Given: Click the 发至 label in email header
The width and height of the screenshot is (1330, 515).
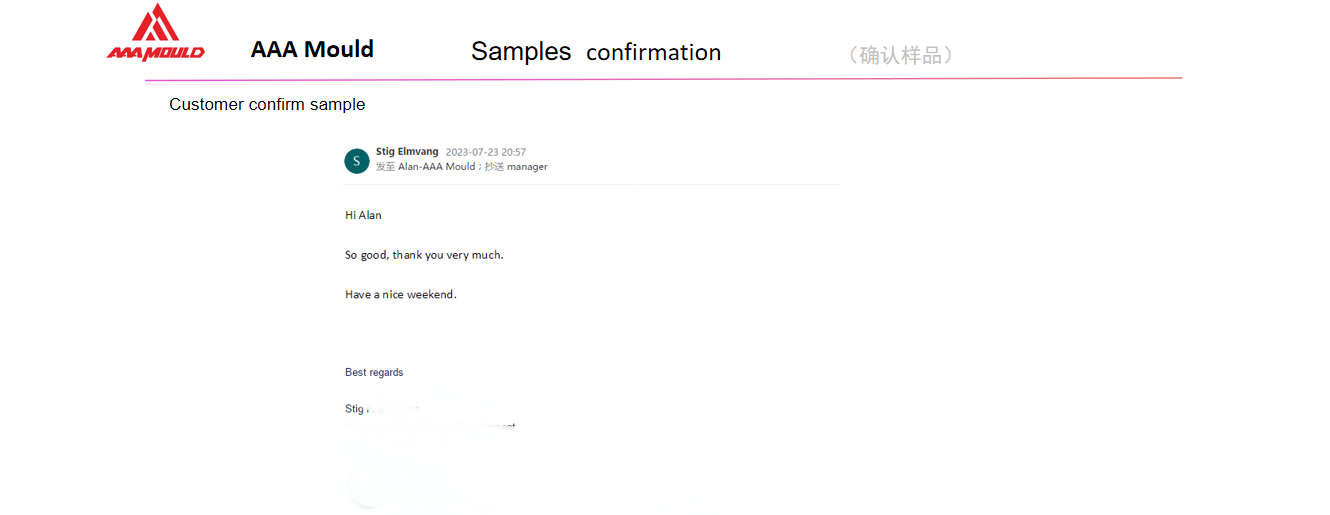Looking at the screenshot, I should tap(385, 167).
